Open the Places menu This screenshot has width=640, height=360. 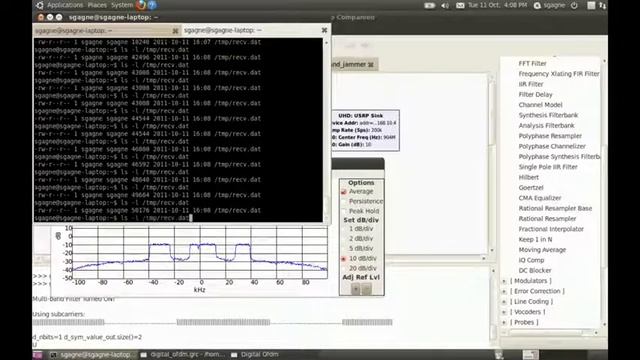pos(97,5)
